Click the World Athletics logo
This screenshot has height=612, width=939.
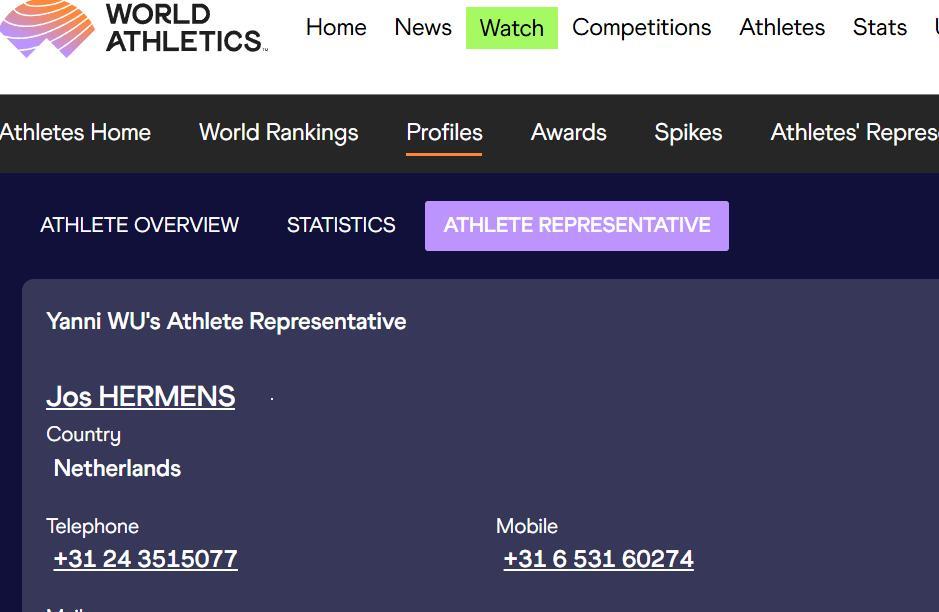point(135,27)
